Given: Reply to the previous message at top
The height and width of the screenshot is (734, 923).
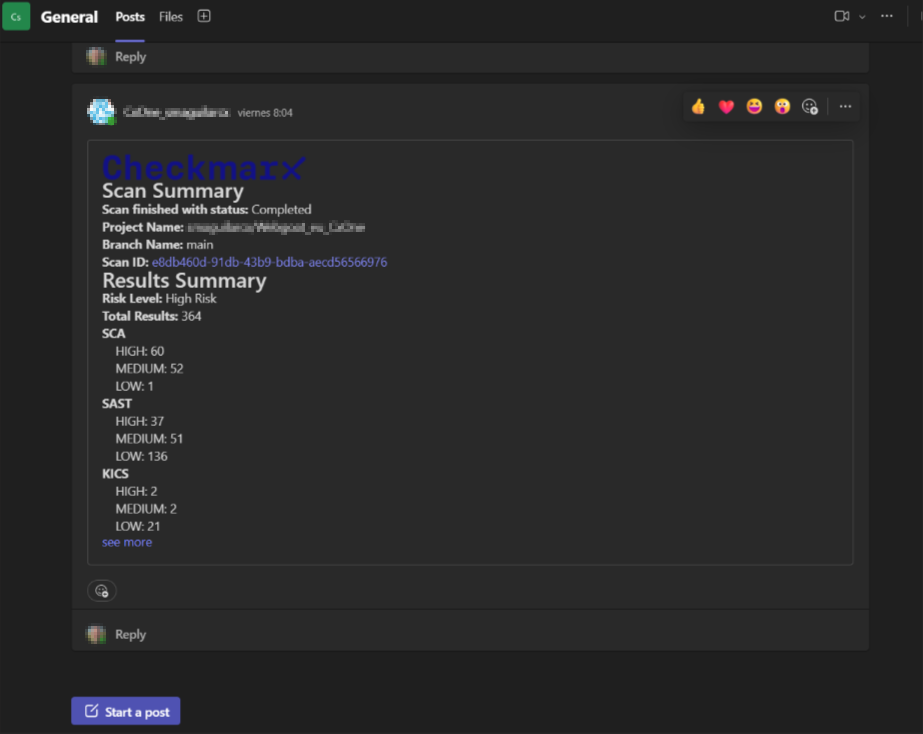Looking at the screenshot, I should point(131,57).
